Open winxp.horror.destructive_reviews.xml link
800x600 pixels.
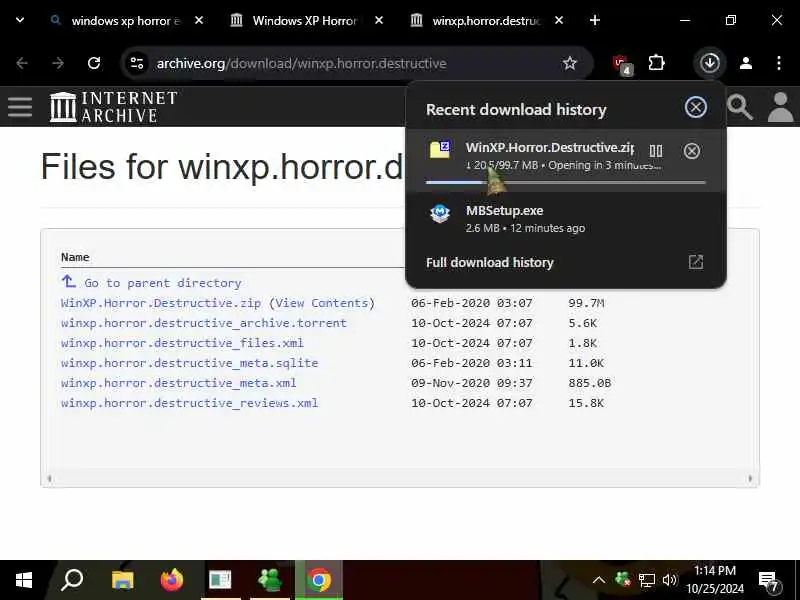[189, 403]
